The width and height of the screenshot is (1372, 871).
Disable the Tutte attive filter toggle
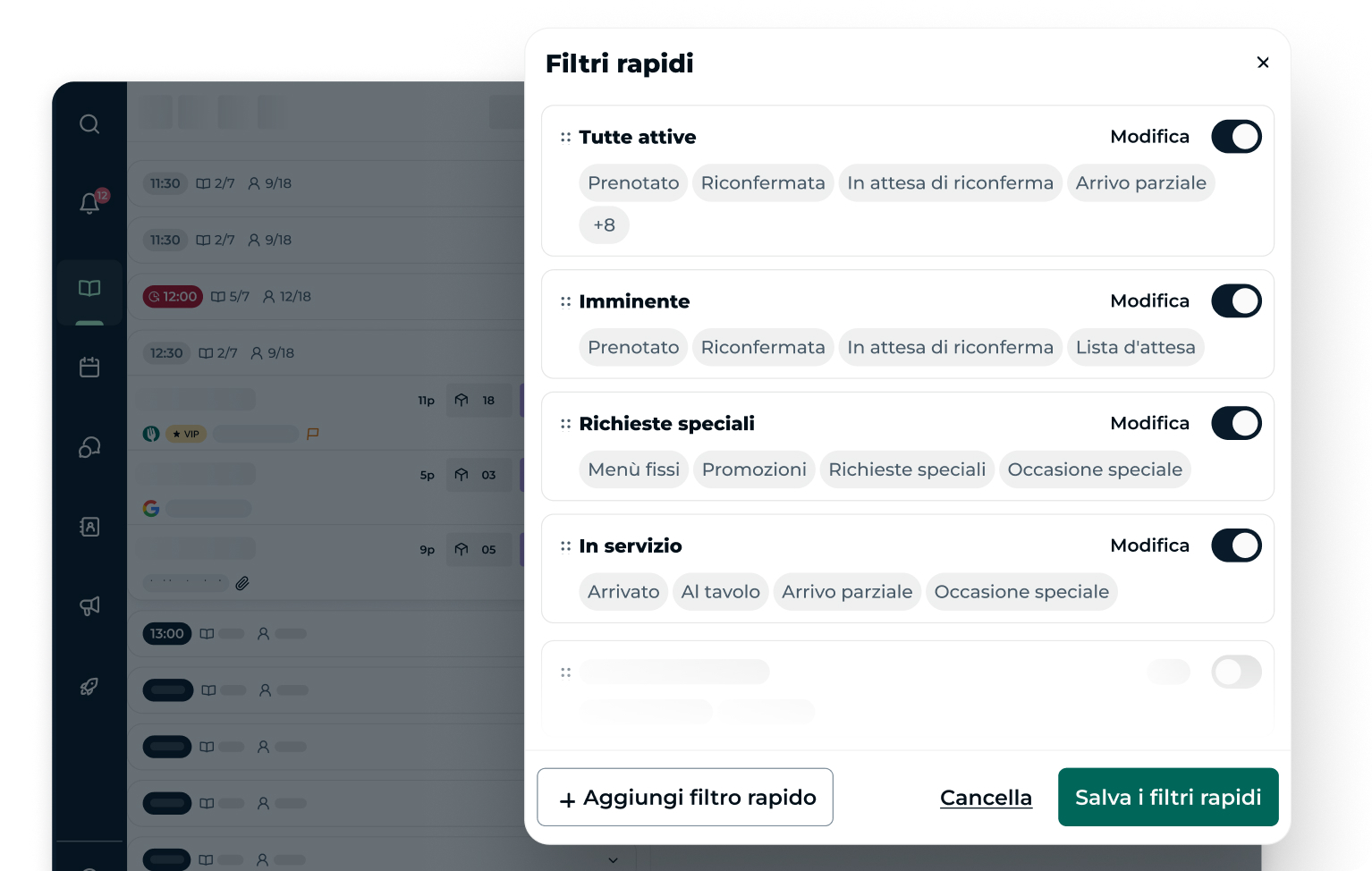(x=1236, y=137)
